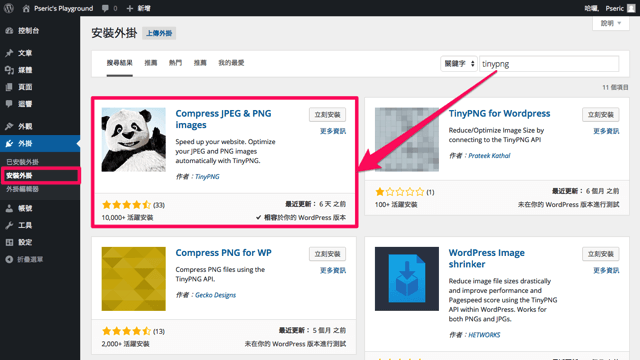Click the WordPress logo icon
Screen dimensions: 640x360
click(9, 8)
